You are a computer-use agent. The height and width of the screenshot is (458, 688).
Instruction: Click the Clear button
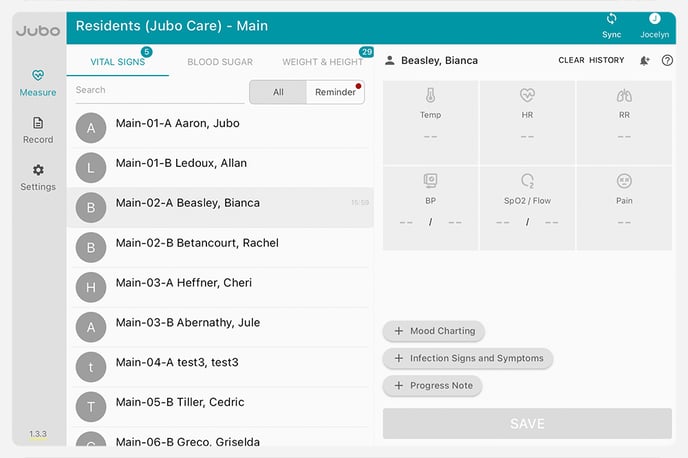coord(571,60)
